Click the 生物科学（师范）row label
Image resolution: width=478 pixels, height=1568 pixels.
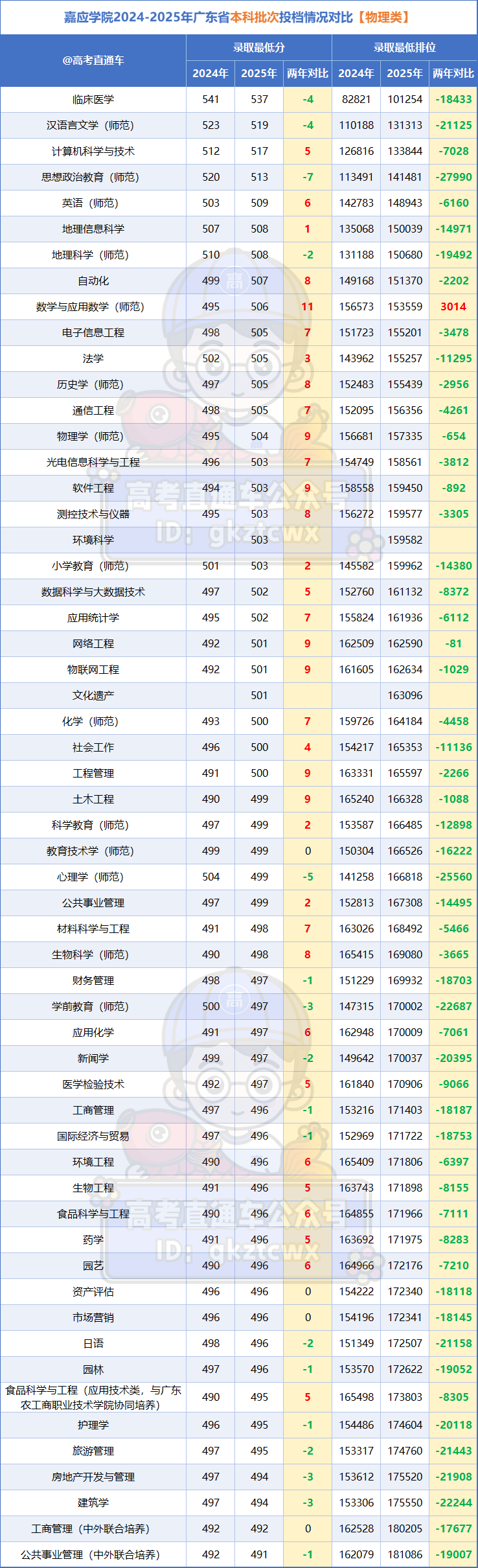coord(93,954)
